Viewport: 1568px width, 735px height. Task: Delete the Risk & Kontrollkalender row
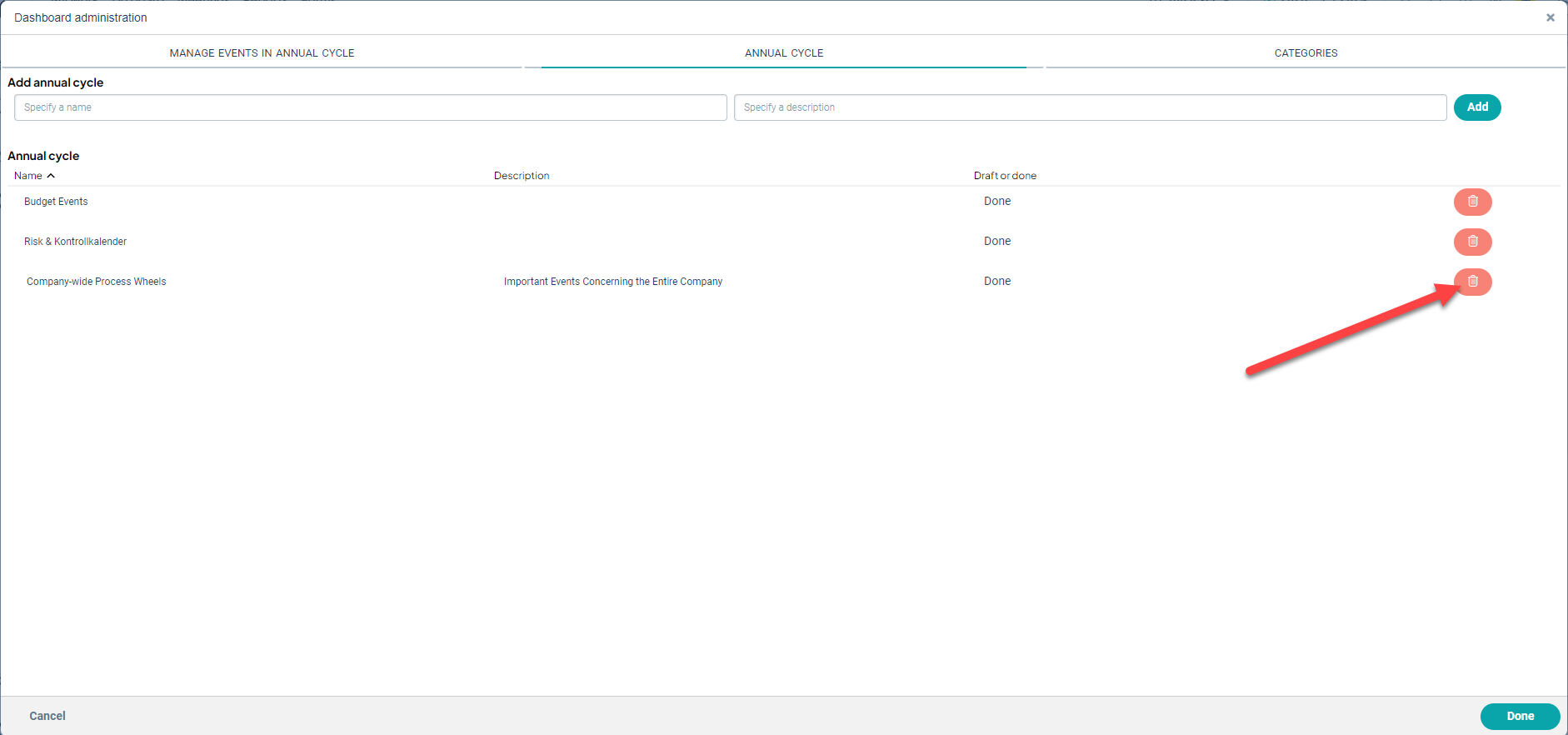pyautogui.click(x=1472, y=242)
